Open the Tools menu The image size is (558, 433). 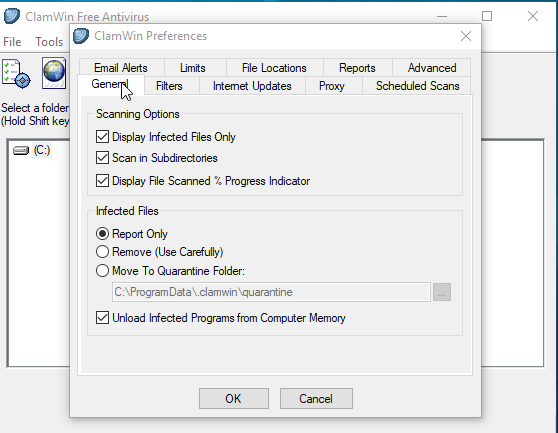tap(49, 42)
